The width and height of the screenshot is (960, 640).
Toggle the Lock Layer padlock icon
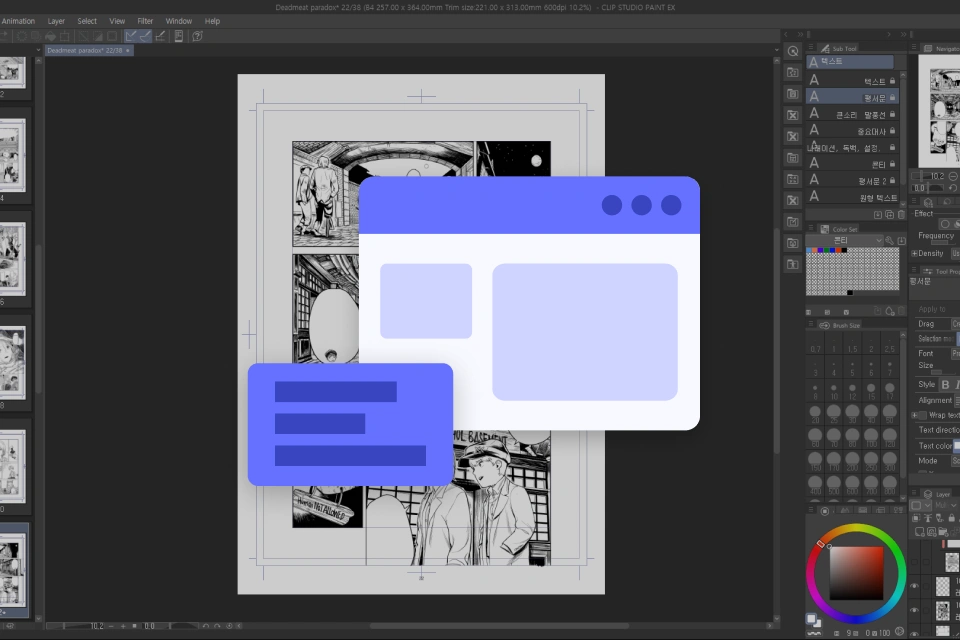point(951,518)
